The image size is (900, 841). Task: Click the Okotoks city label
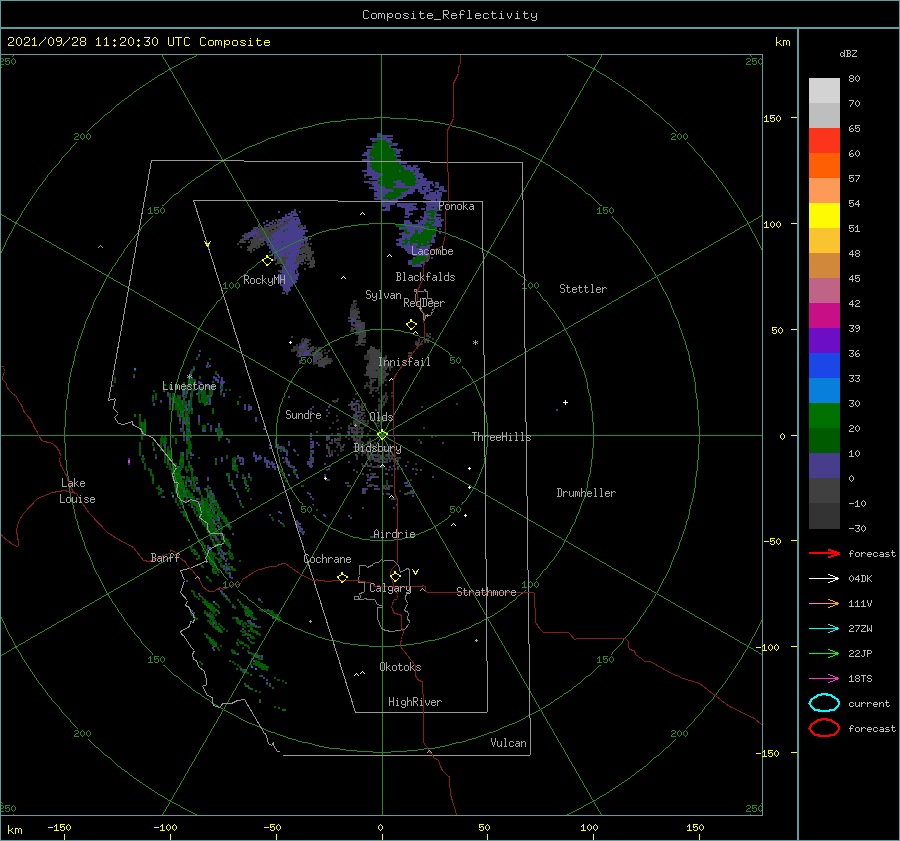[x=400, y=667]
